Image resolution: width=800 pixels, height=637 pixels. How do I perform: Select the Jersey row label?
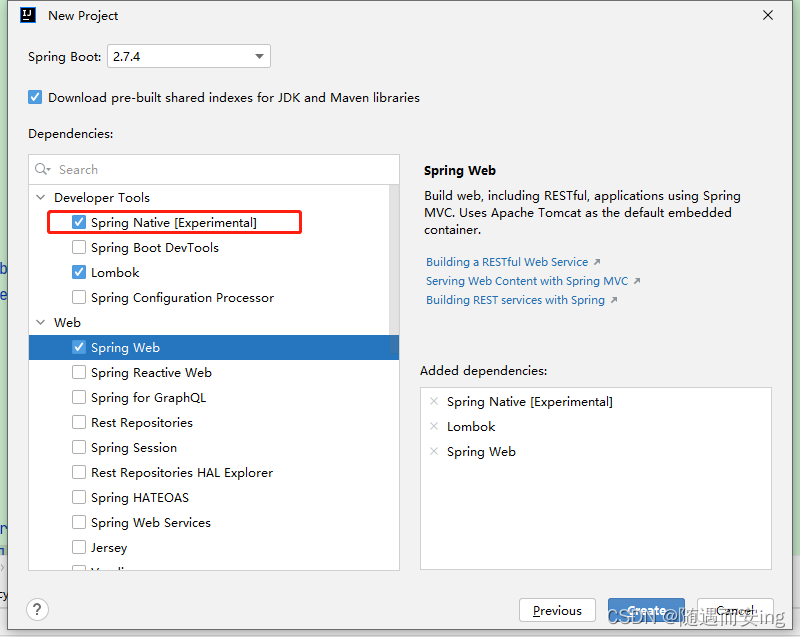(x=109, y=547)
